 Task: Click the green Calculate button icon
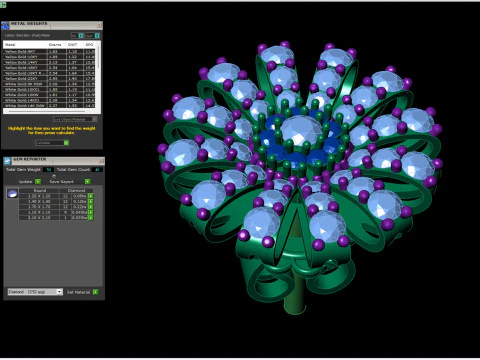[x=66, y=143]
